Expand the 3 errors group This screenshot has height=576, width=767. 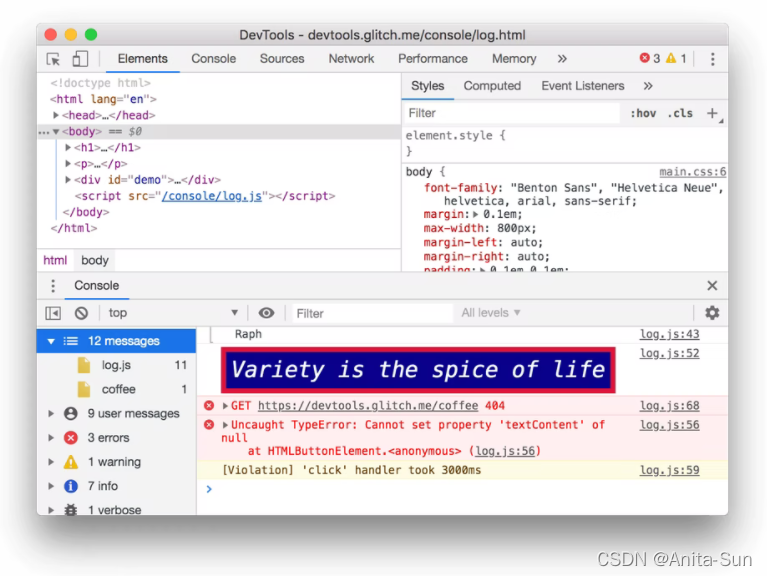point(51,438)
